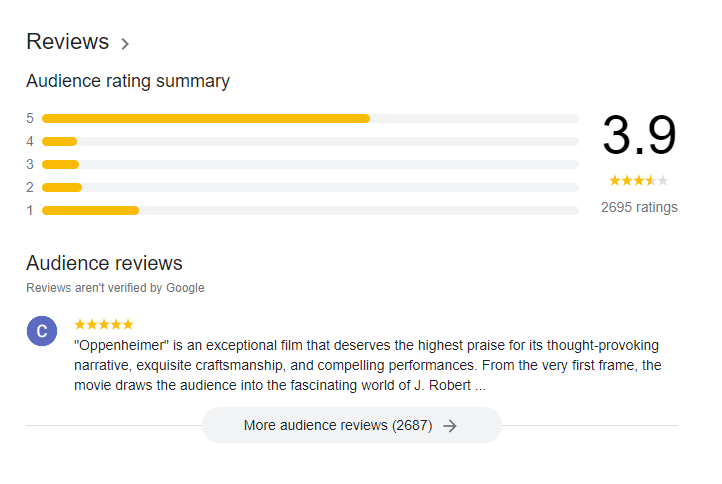Click the Audience rating summary heading
This screenshot has width=722, height=484.
click(x=128, y=81)
